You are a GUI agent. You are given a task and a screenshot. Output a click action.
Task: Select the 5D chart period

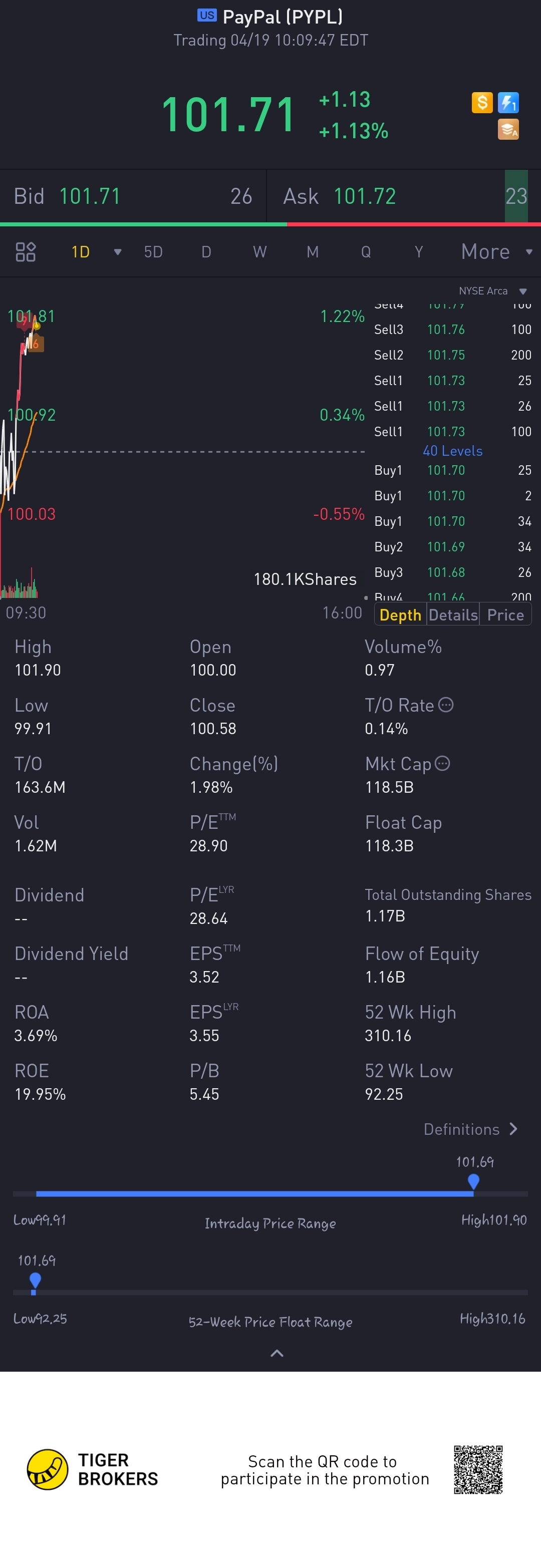(x=153, y=252)
